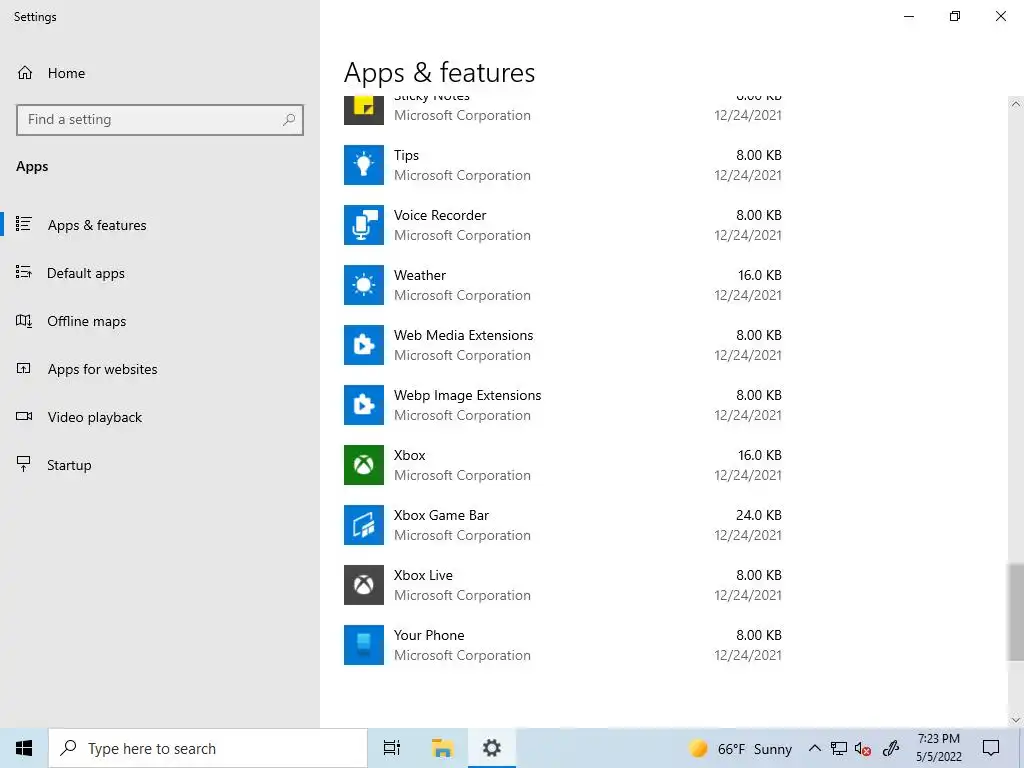Click the Webp Image Extensions icon

point(364,405)
